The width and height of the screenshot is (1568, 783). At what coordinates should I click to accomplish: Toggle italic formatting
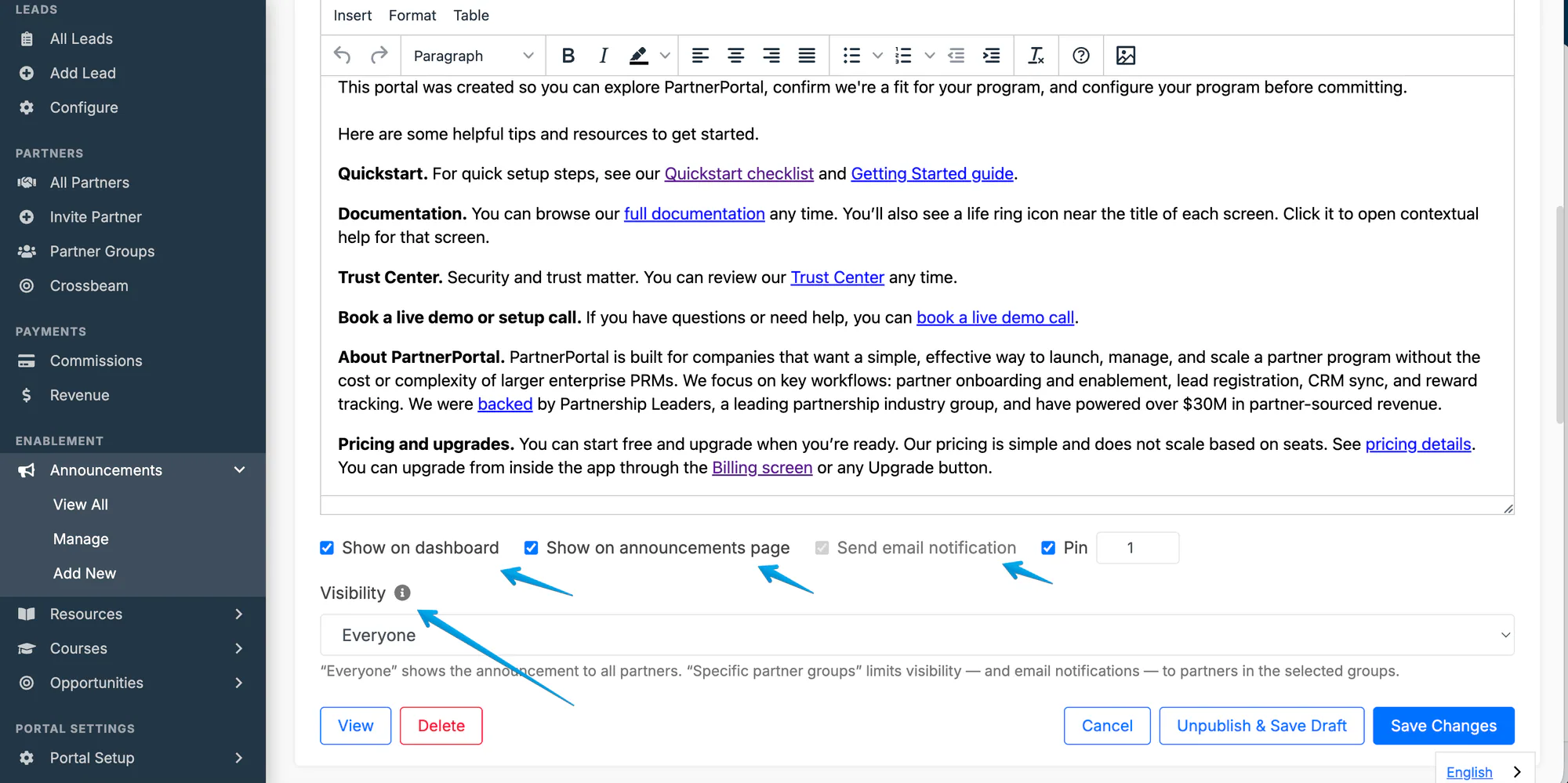click(603, 56)
